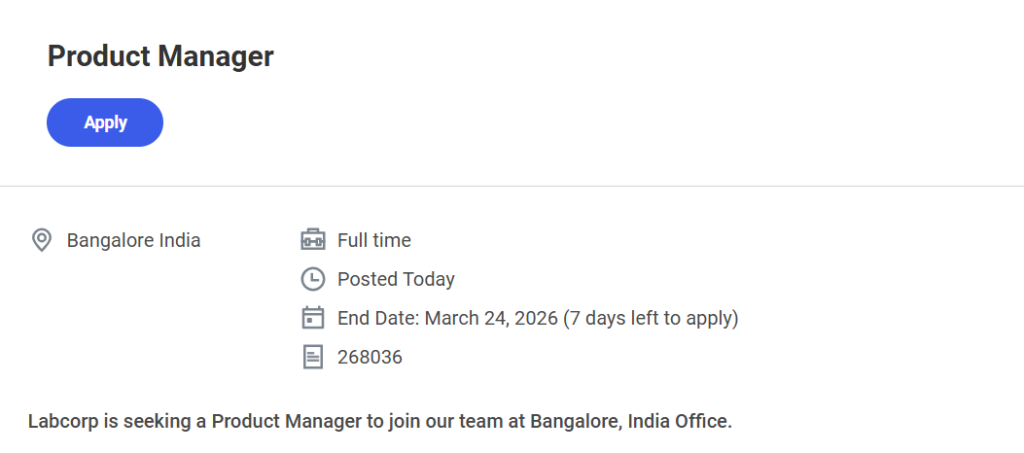This screenshot has width=1024, height=453.
Task: Click the 7 days left to apply note
Action: [x=651, y=318]
